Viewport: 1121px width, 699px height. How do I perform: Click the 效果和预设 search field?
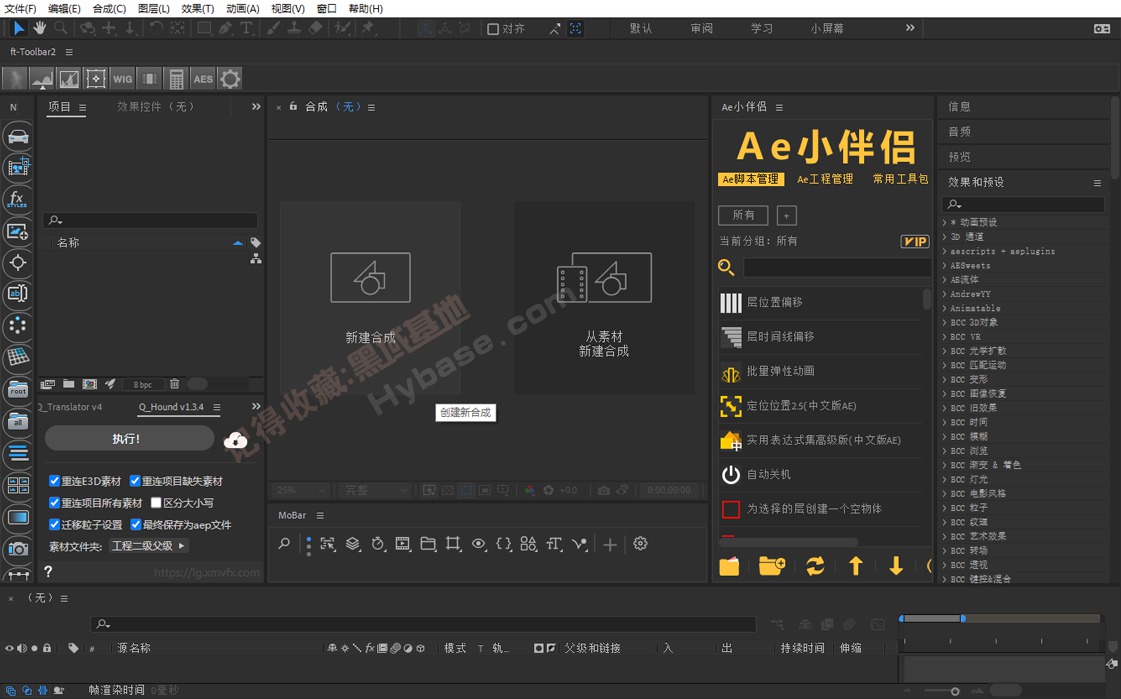(1023, 204)
